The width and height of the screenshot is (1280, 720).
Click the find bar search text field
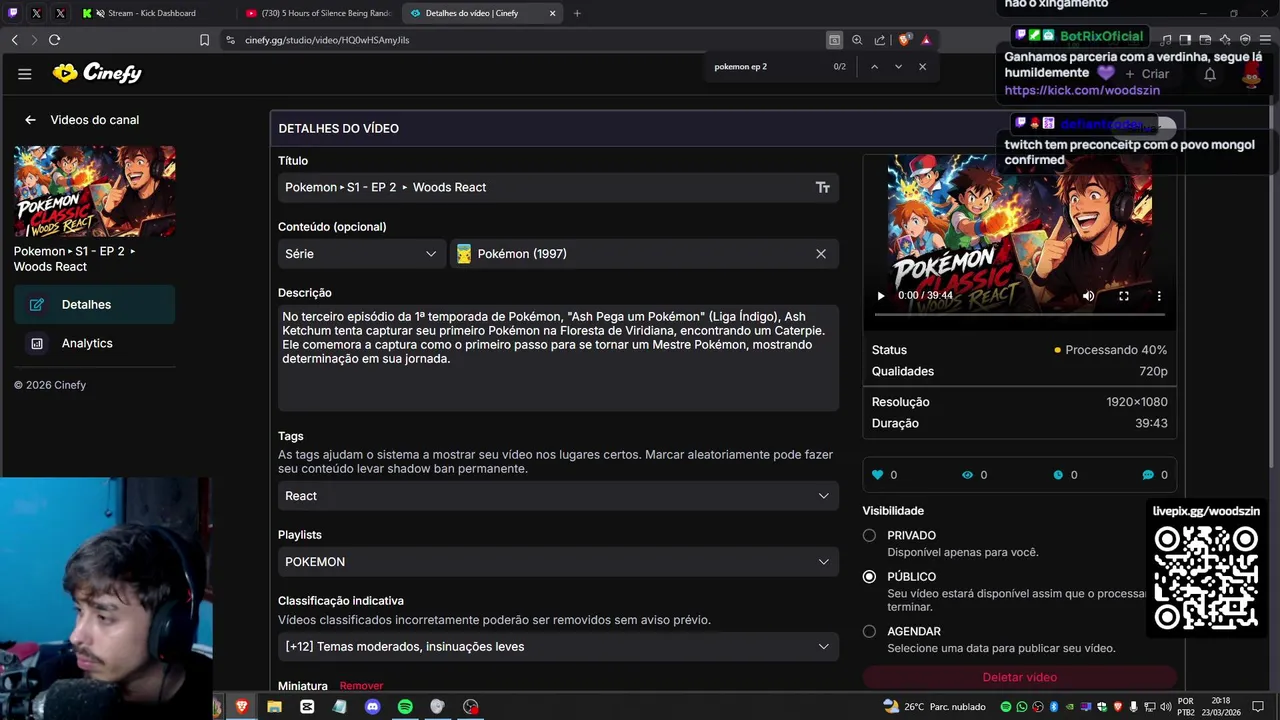tap(768, 67)
